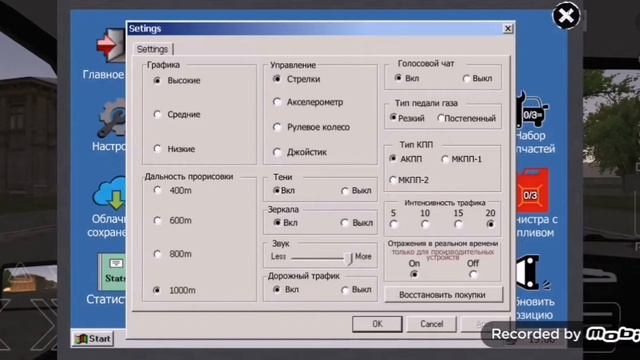The height and width of the screenshot is (360, 640).
Task: Turn real-time reflections Off
Action: click(x=473, y=275)
